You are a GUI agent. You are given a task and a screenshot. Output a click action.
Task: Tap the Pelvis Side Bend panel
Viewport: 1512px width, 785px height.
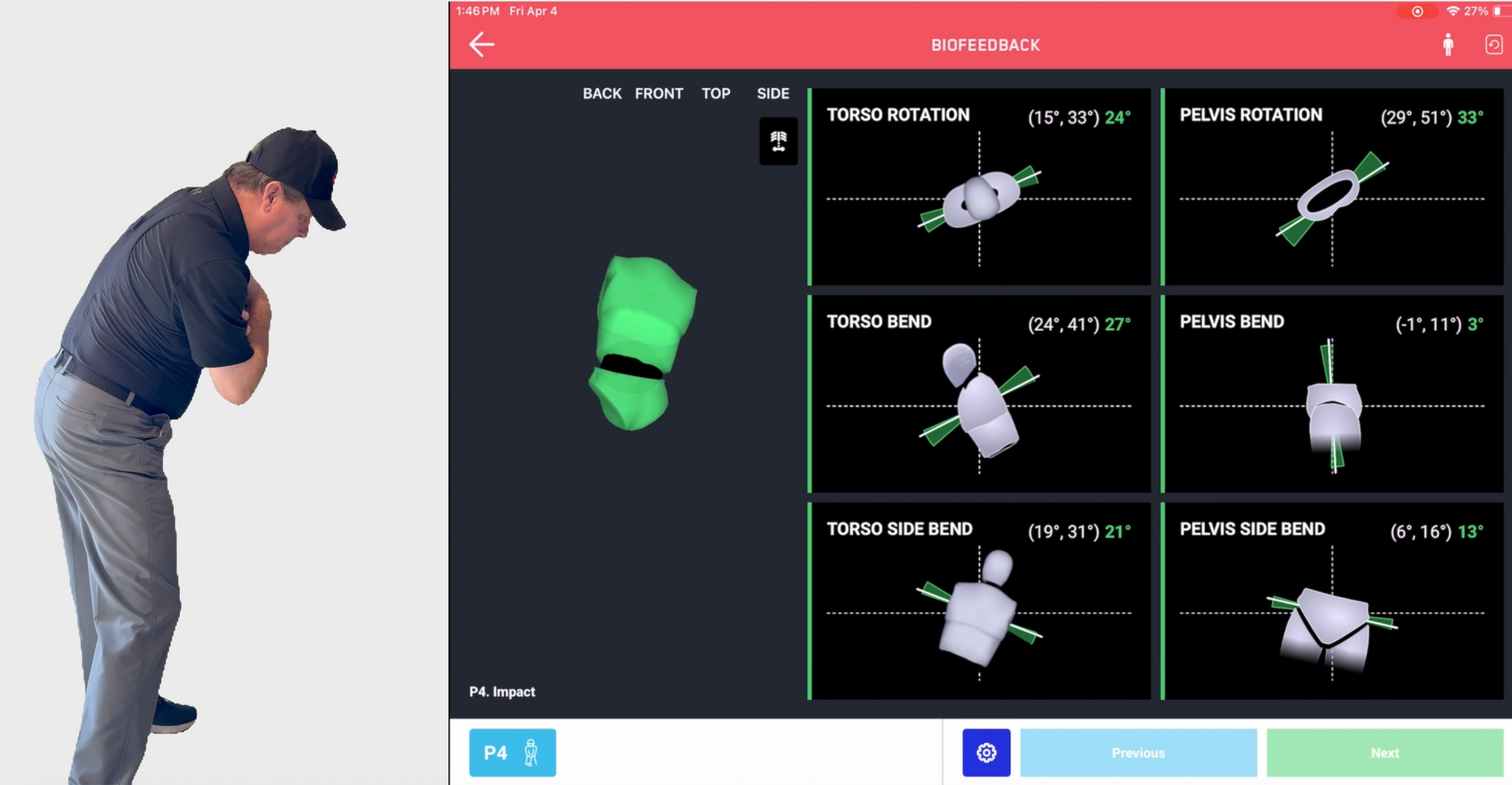[1332, 601]
